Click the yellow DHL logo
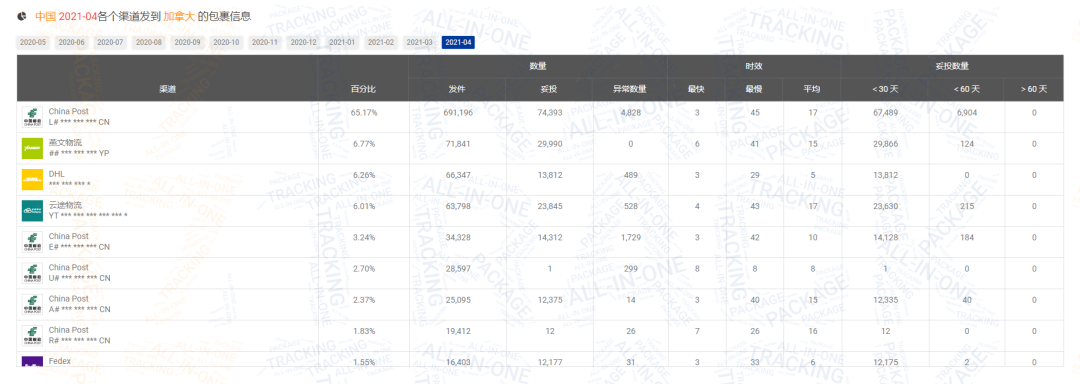The image size is (1080, 384). [x=32, y=180]
